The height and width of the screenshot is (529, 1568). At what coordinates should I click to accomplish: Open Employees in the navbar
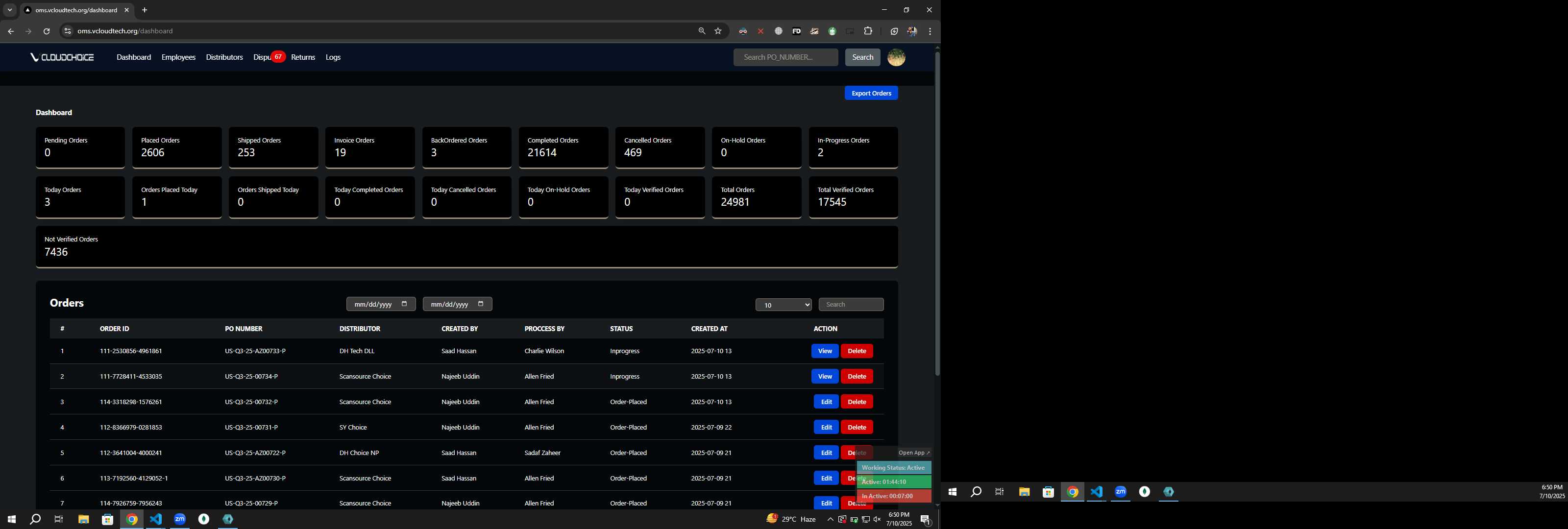point(178,57)
